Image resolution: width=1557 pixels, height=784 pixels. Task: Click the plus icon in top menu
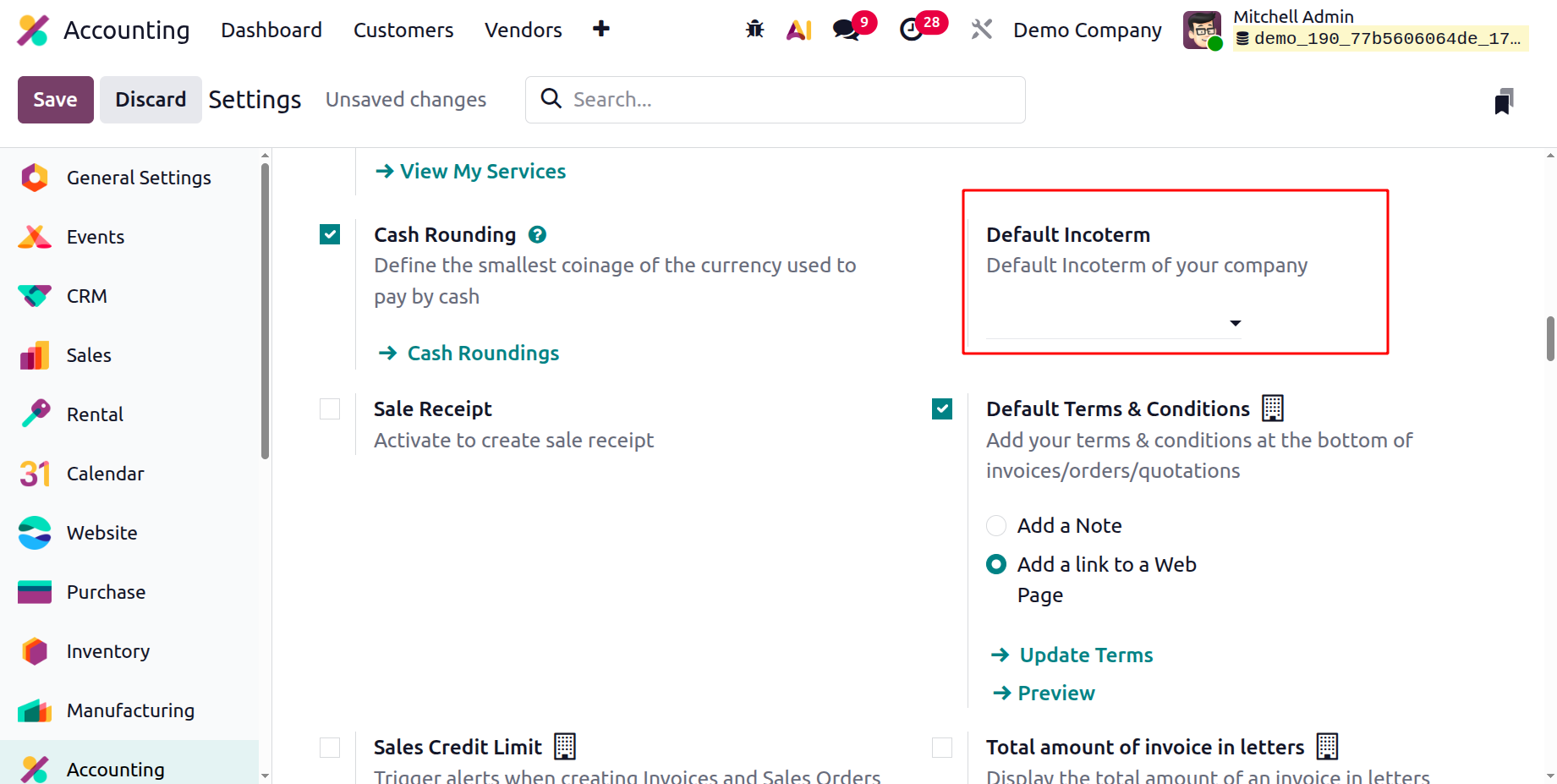[600, 29]
